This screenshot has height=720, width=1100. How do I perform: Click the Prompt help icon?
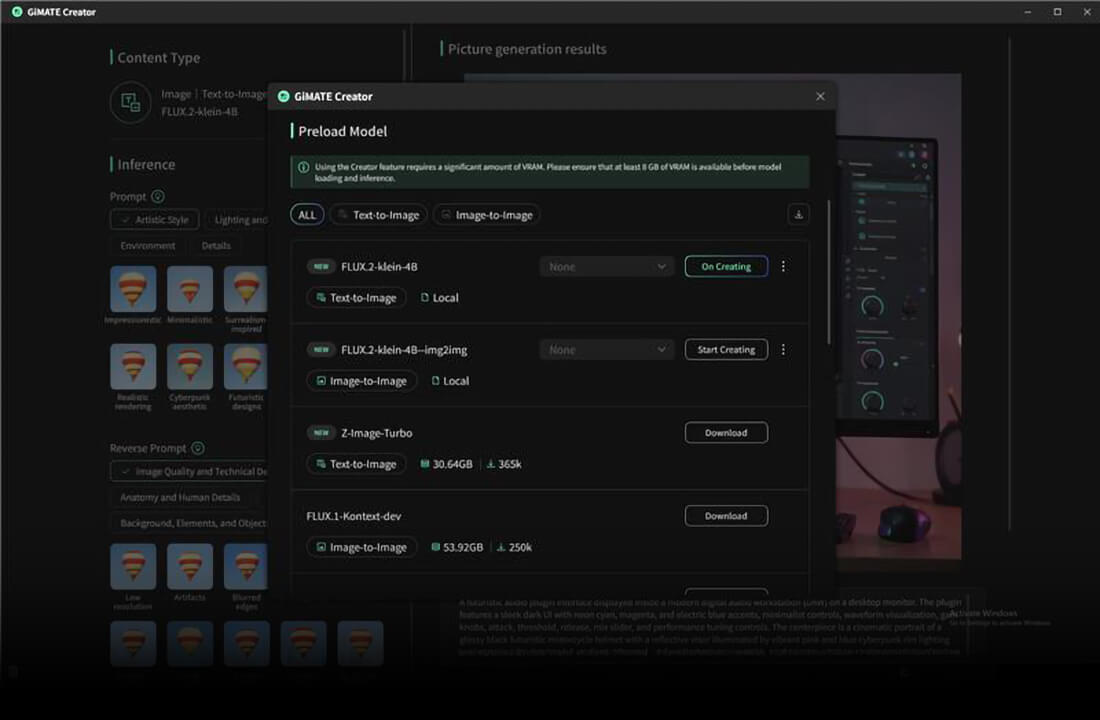pyautogui.click(x=158, y=196)
